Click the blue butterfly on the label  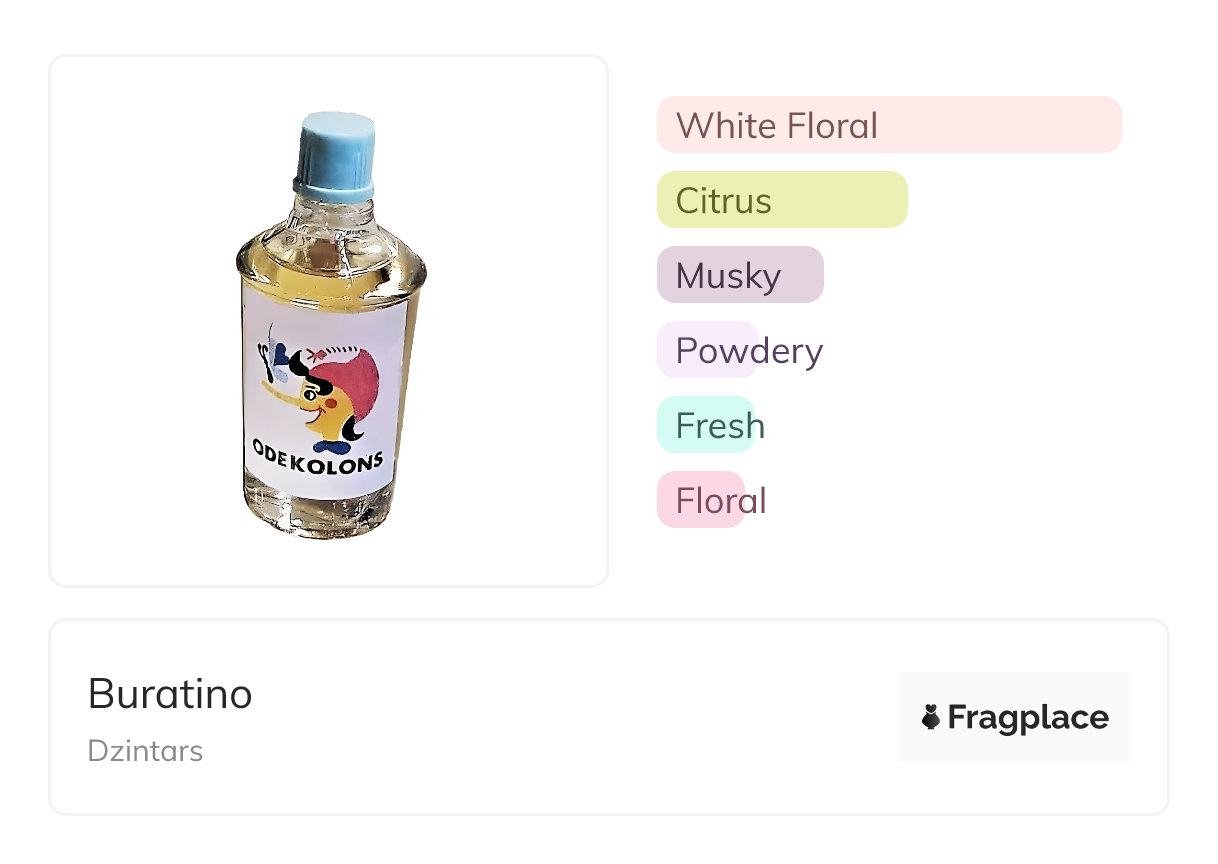click(x=282, y=361)
